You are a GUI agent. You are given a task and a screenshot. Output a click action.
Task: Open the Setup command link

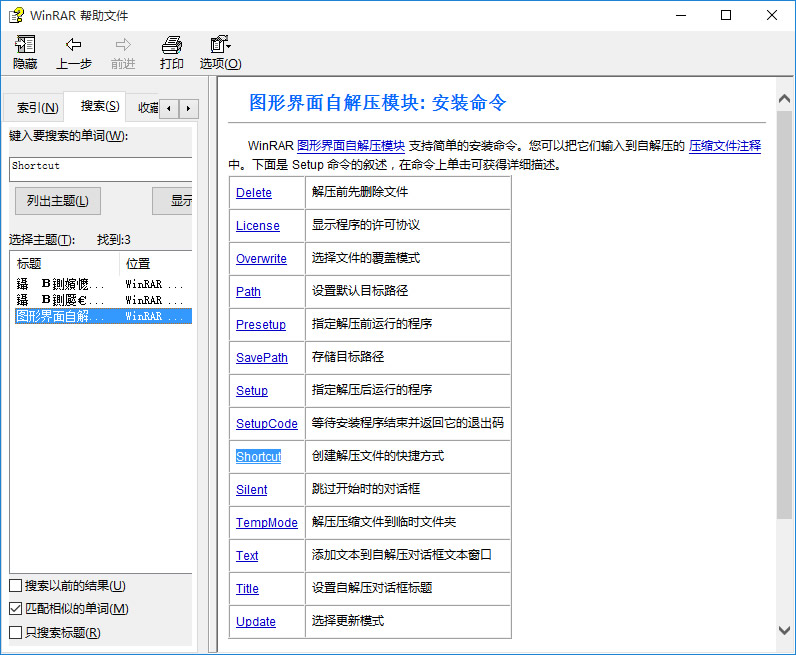[252, 391]
